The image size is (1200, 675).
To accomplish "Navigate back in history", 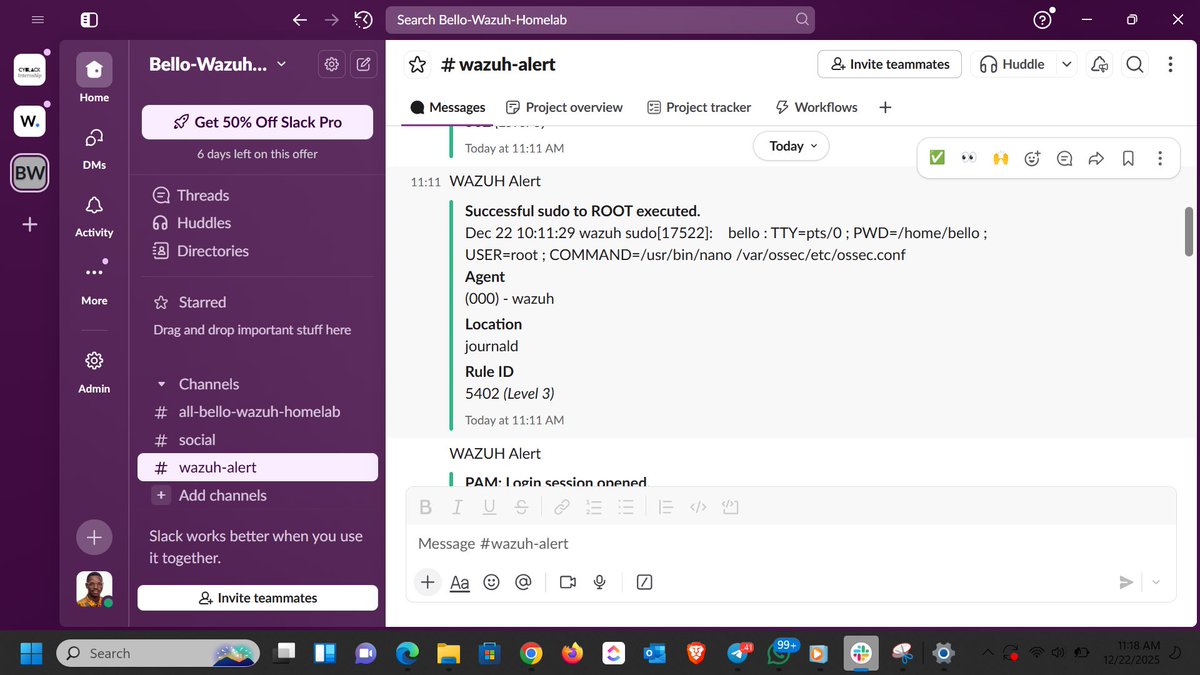I will pos(299,19).
